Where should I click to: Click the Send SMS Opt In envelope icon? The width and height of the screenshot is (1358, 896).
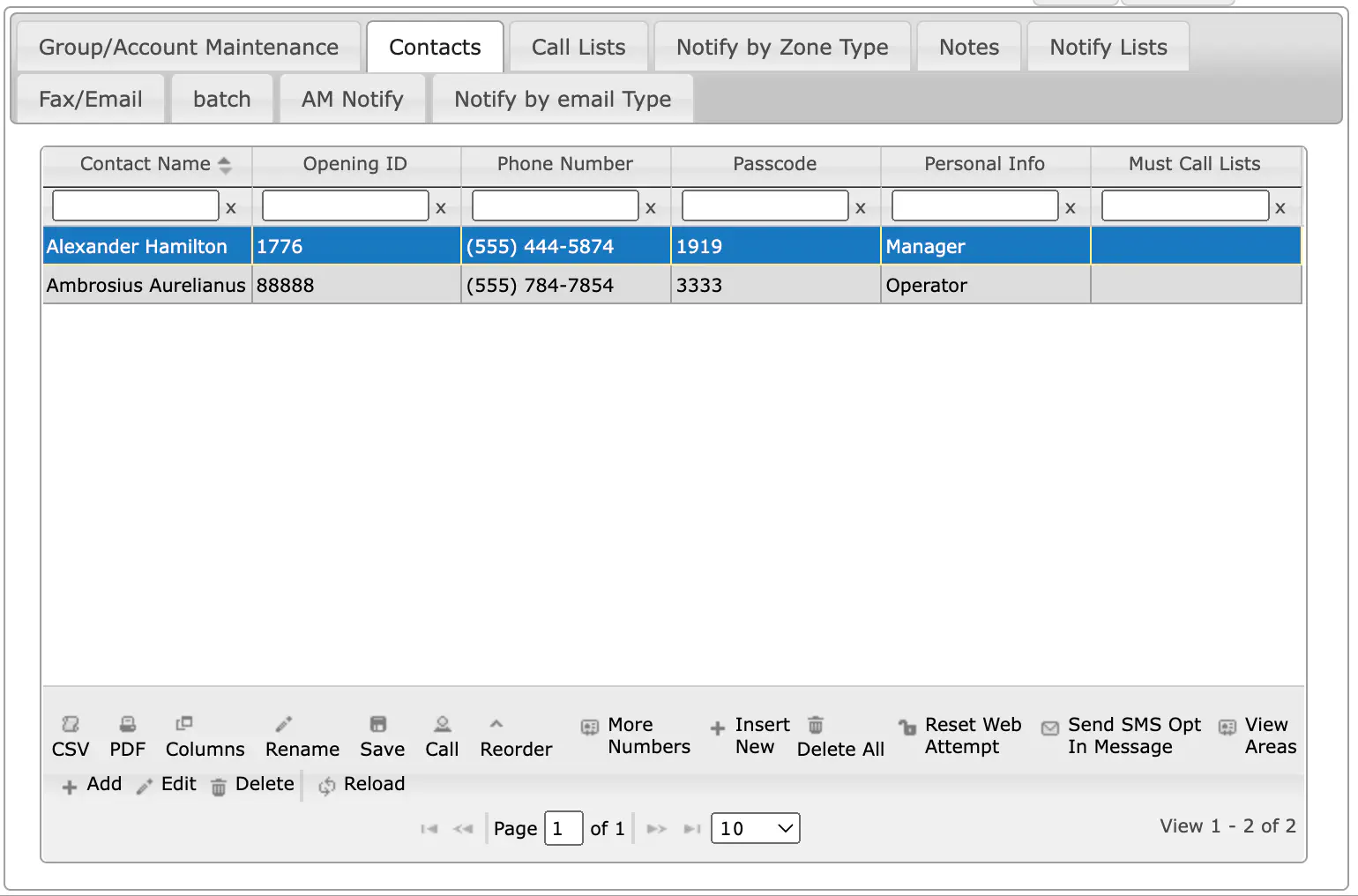1050,728
